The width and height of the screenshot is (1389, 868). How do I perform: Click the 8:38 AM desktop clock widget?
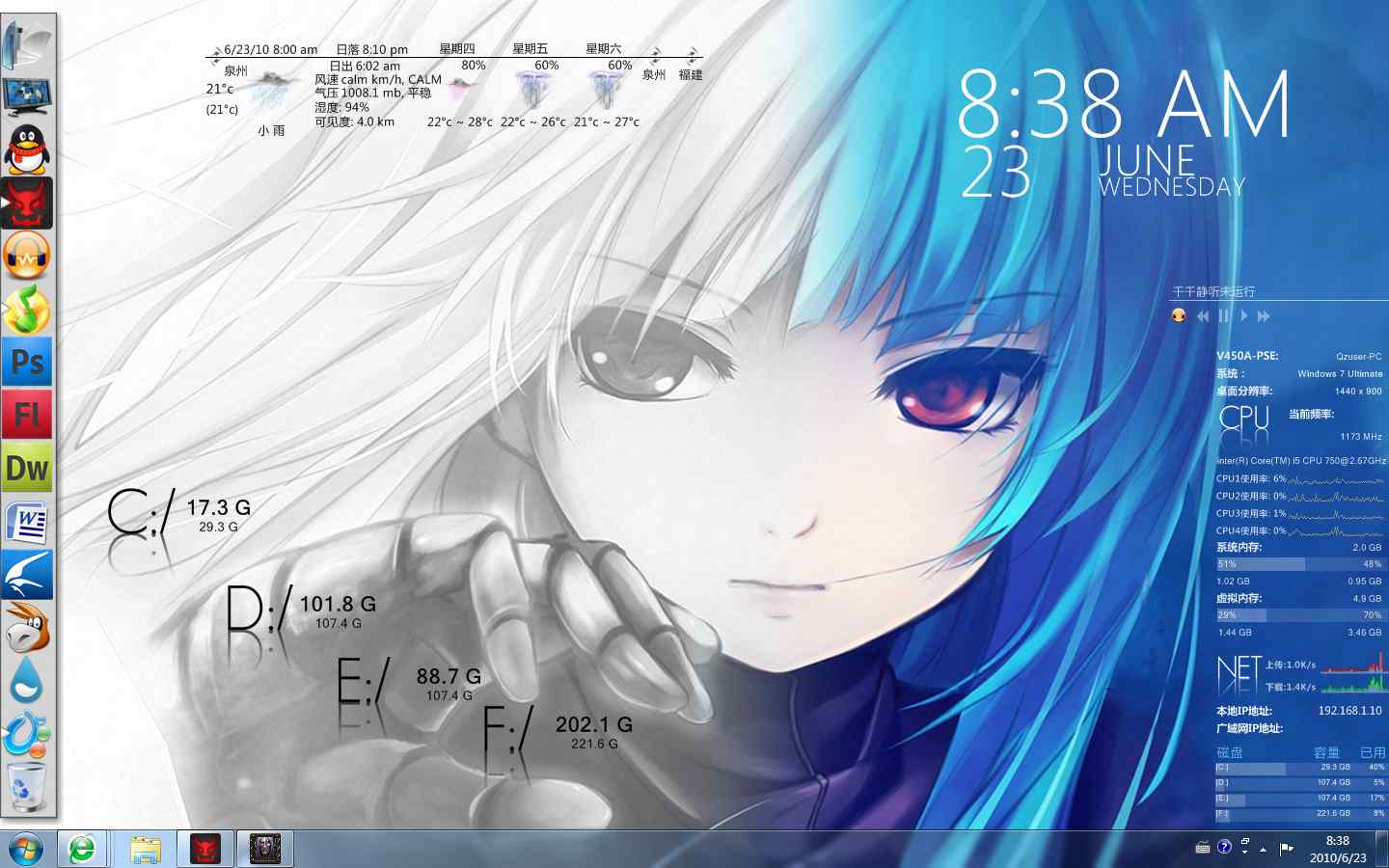1125,103
